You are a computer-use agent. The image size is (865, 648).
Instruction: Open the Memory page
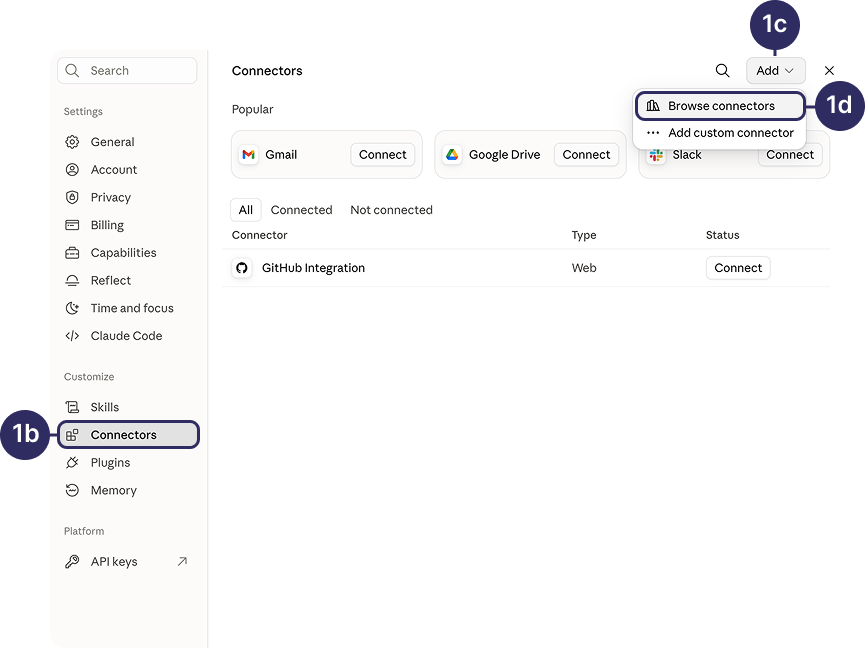(127, 490)
